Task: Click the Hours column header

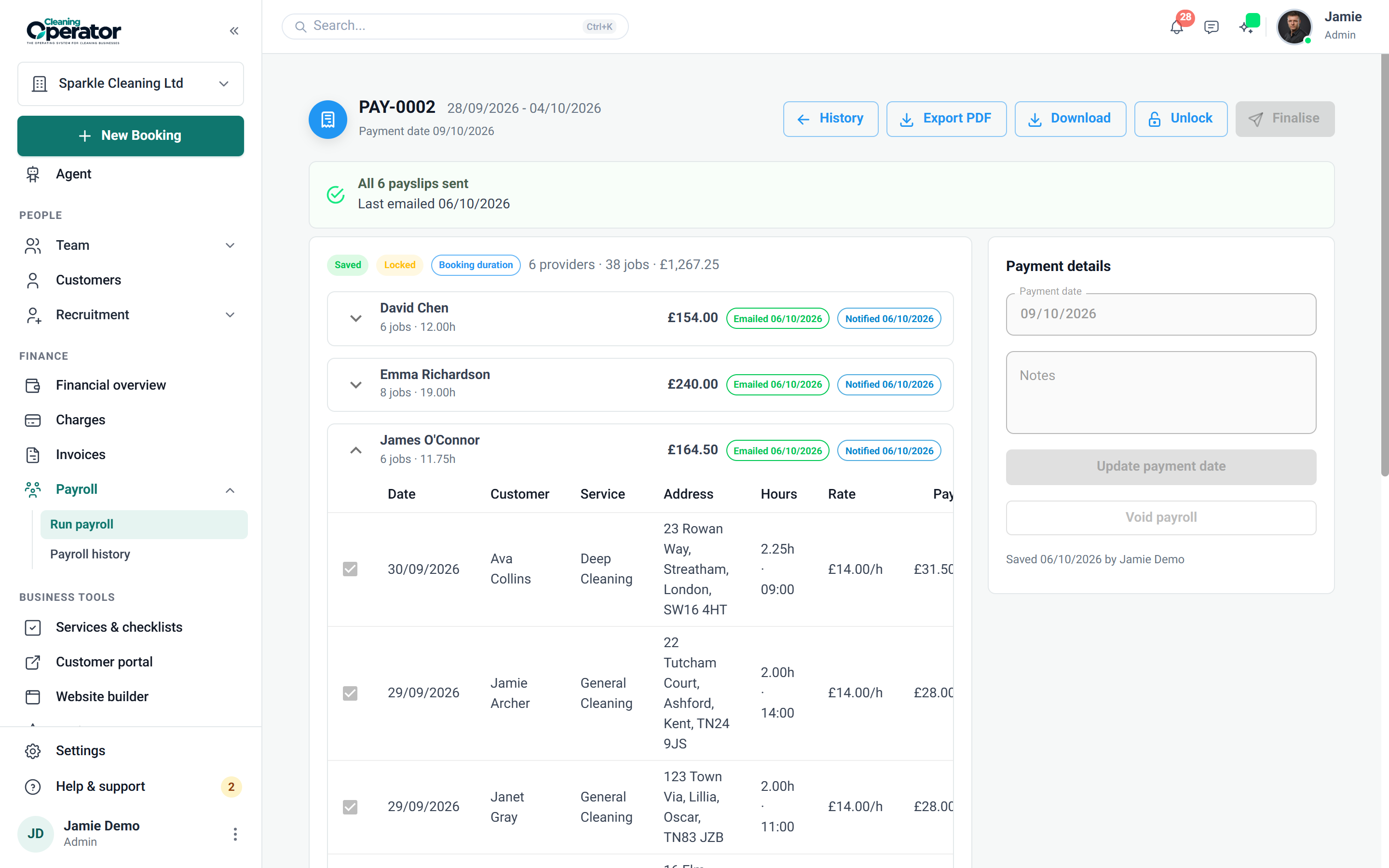Action: tap(778, 494)
